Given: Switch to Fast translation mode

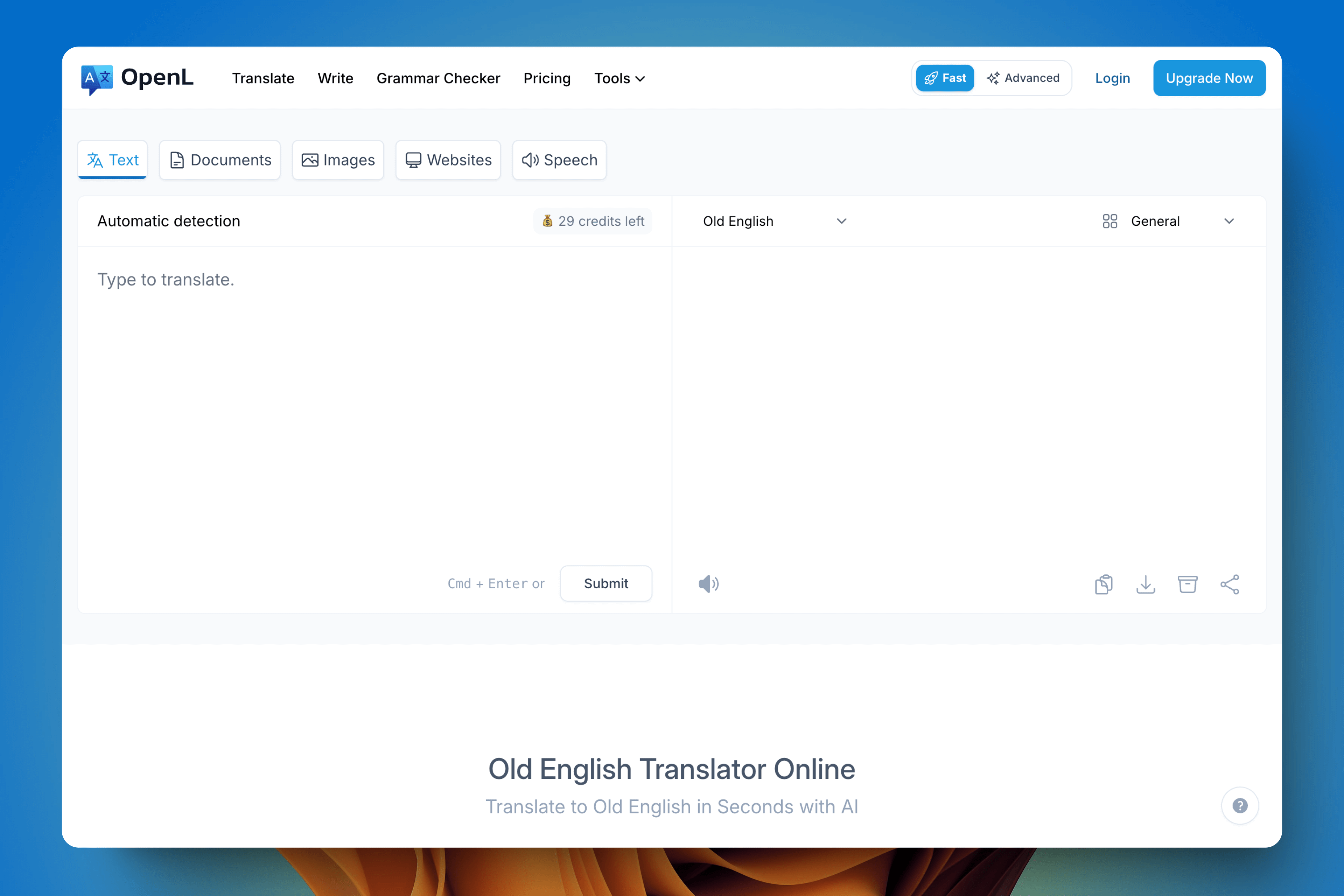Looking at the screenshot, I should pos(945,78).
